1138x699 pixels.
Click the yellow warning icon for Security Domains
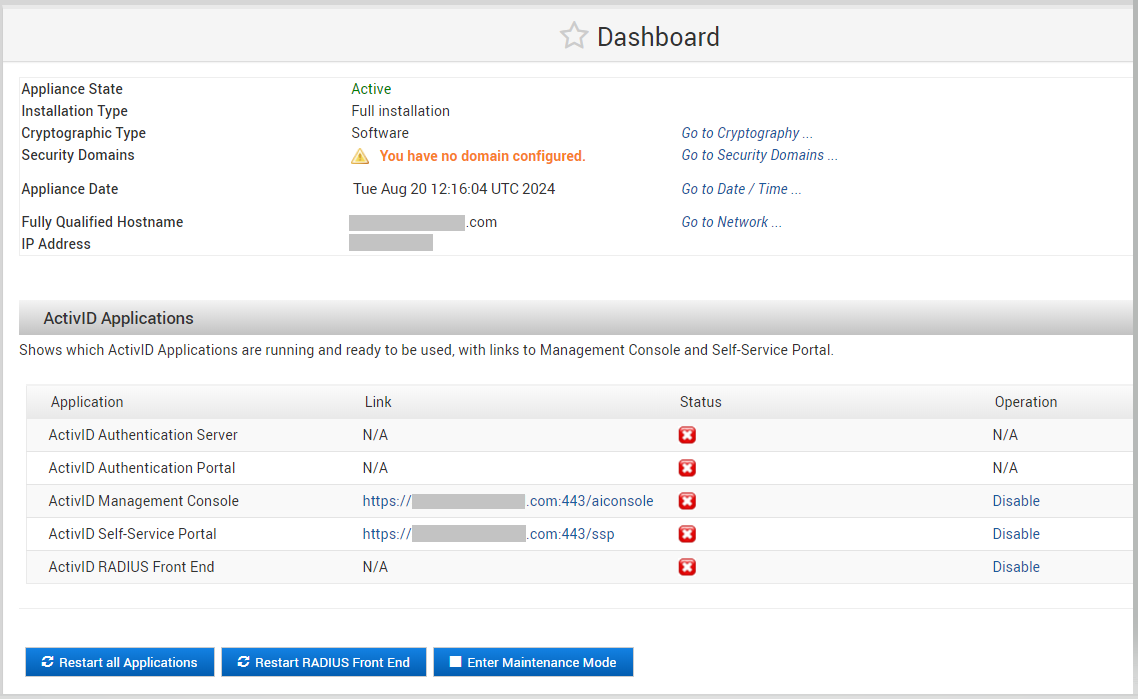pyautogui.click(x=360, y=156)
